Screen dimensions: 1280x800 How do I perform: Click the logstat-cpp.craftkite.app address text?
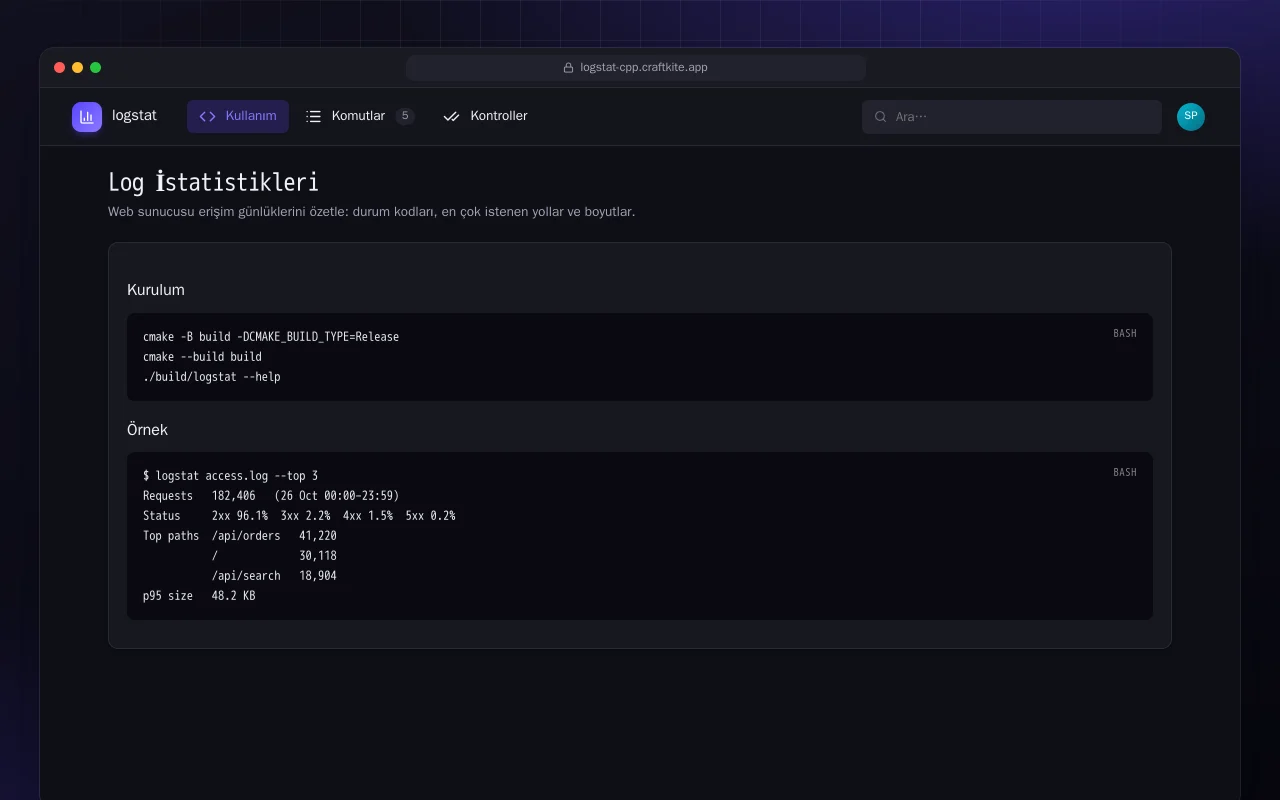[x=644, y=68]
